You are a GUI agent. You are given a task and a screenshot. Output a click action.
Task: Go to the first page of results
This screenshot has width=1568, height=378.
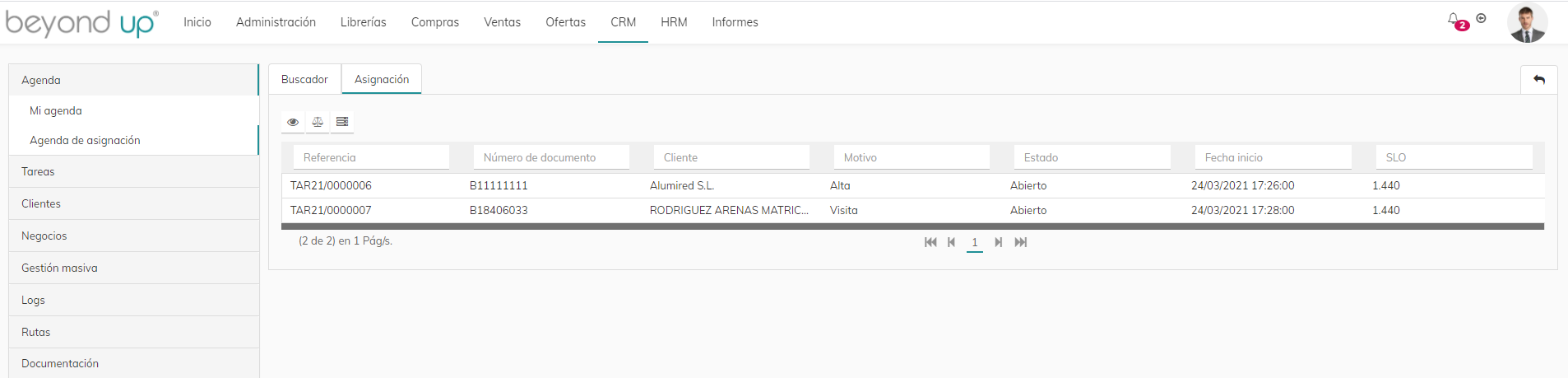[x=930, y=242]
